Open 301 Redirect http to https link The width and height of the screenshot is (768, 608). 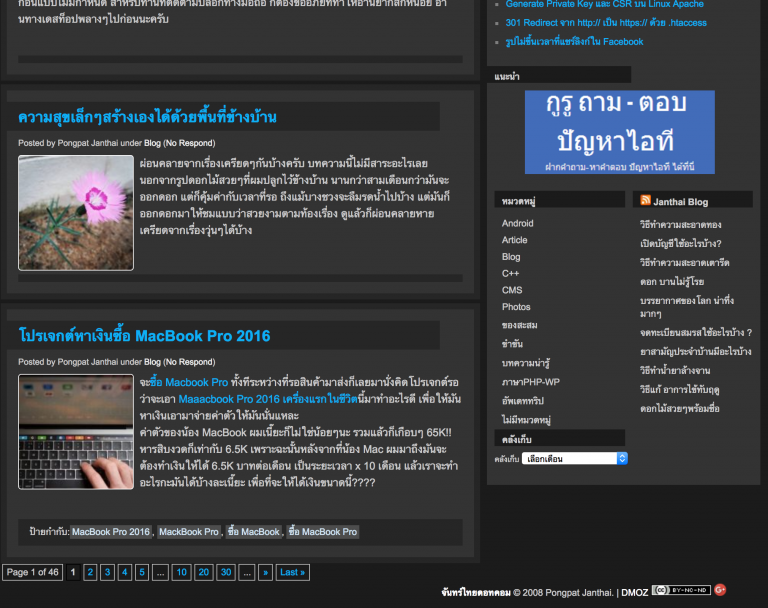606,23
